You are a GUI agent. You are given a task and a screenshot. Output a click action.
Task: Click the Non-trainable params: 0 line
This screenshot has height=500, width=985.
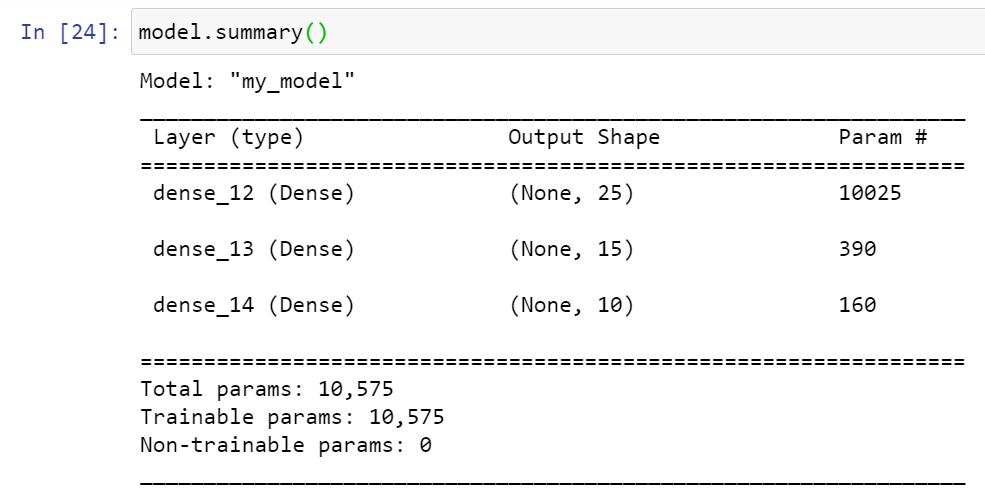click(x=286, y=445)
